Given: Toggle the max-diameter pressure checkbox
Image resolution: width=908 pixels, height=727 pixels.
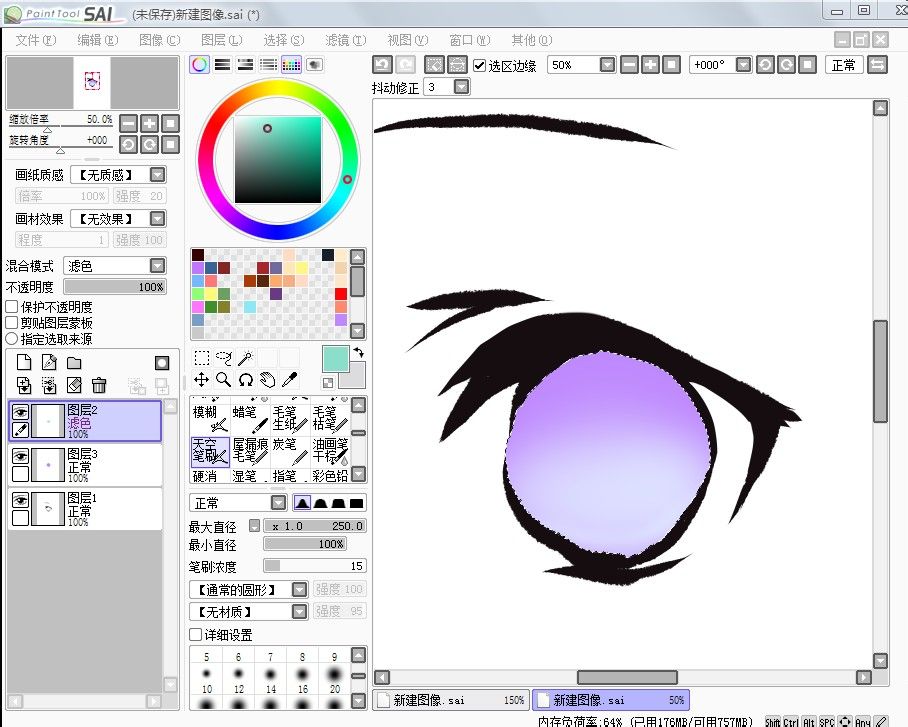Looking at the screenshot, I should click(254, 525).
